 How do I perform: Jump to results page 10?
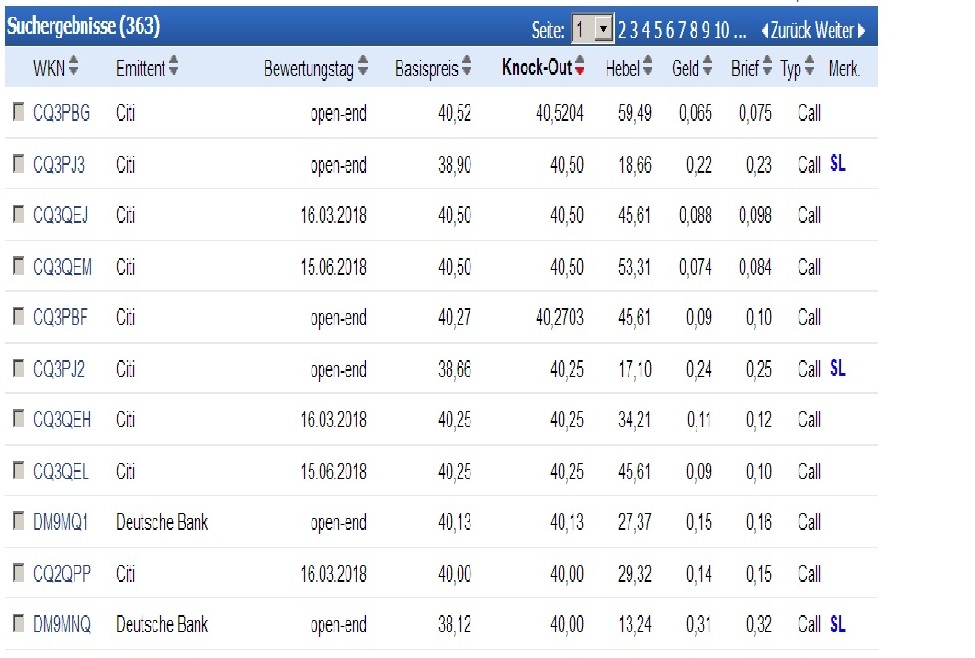coord(721,30)
